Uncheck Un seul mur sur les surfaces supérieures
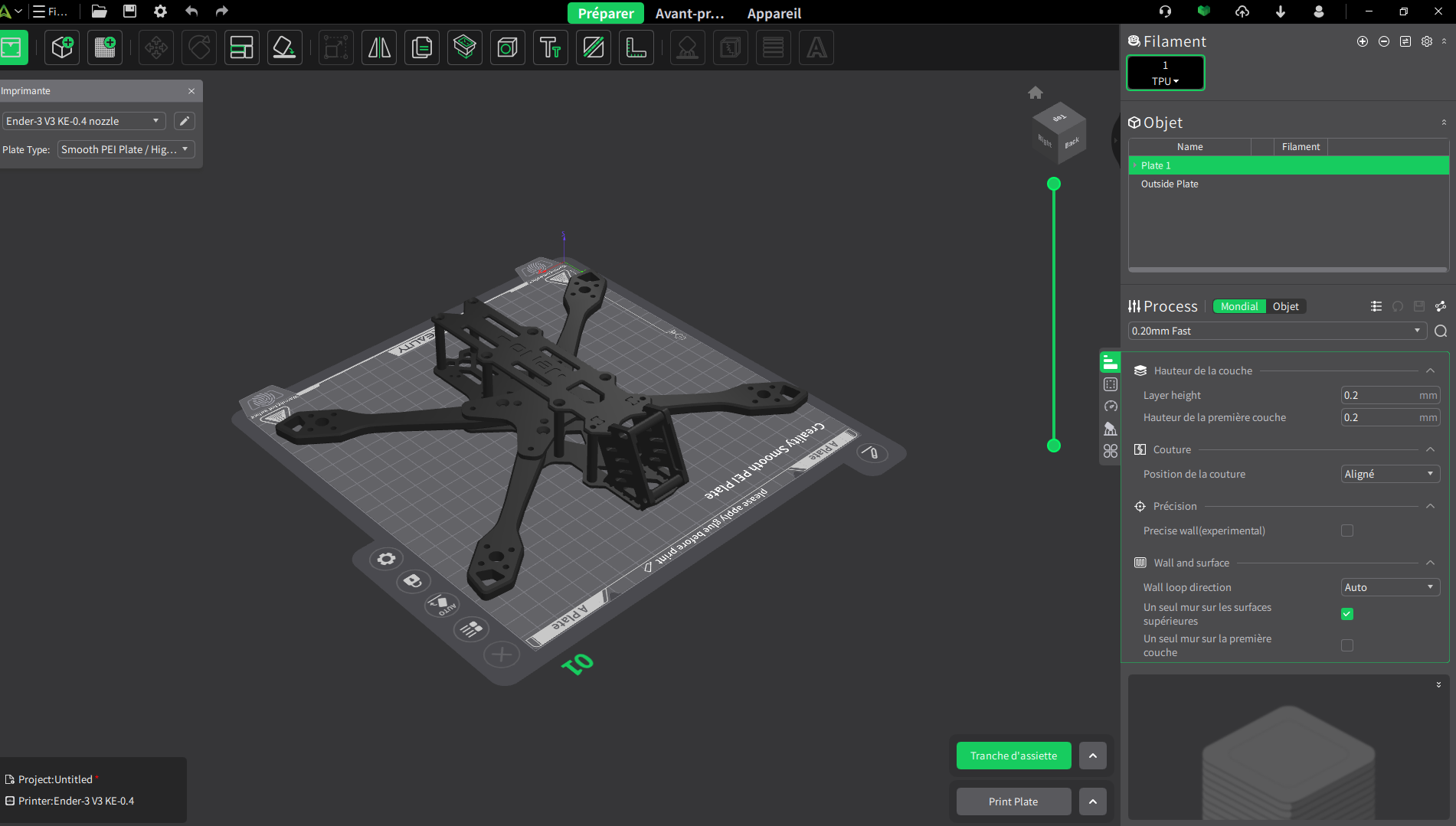1456x826 pixels. click(x=1347, y=614)
